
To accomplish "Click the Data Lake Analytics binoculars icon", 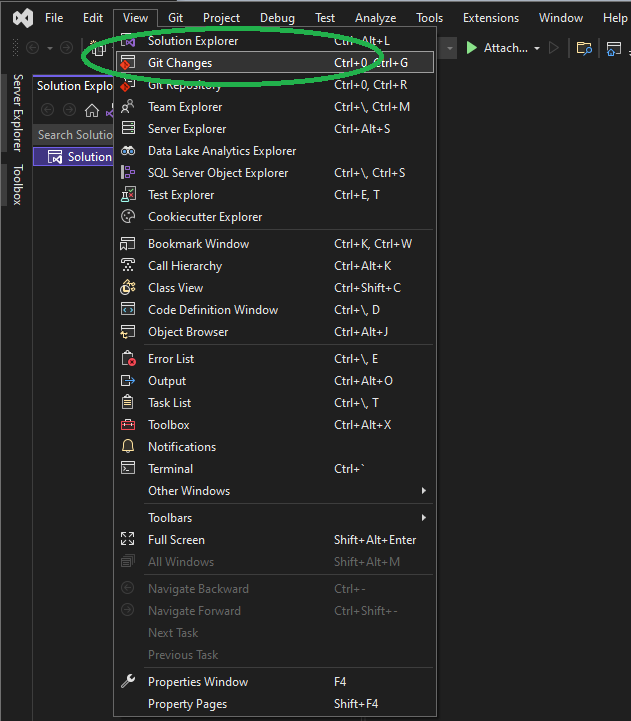I will point(128,151).
